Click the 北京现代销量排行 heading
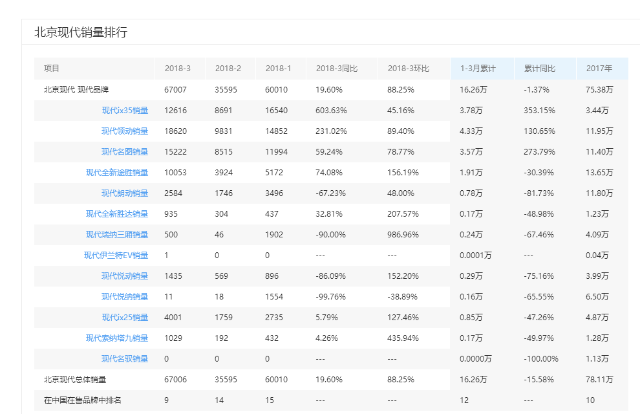This screenshot has height=414, width=640. (x=81, y=32)
